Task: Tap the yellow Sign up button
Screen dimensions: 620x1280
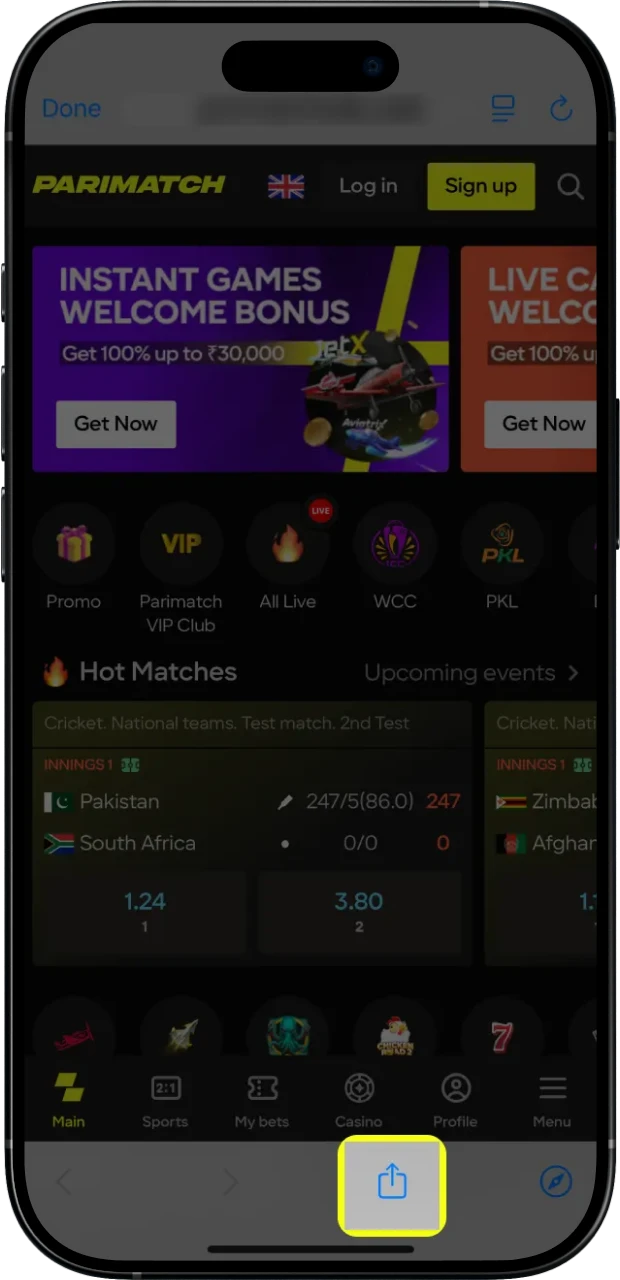Action: point(481,186)
